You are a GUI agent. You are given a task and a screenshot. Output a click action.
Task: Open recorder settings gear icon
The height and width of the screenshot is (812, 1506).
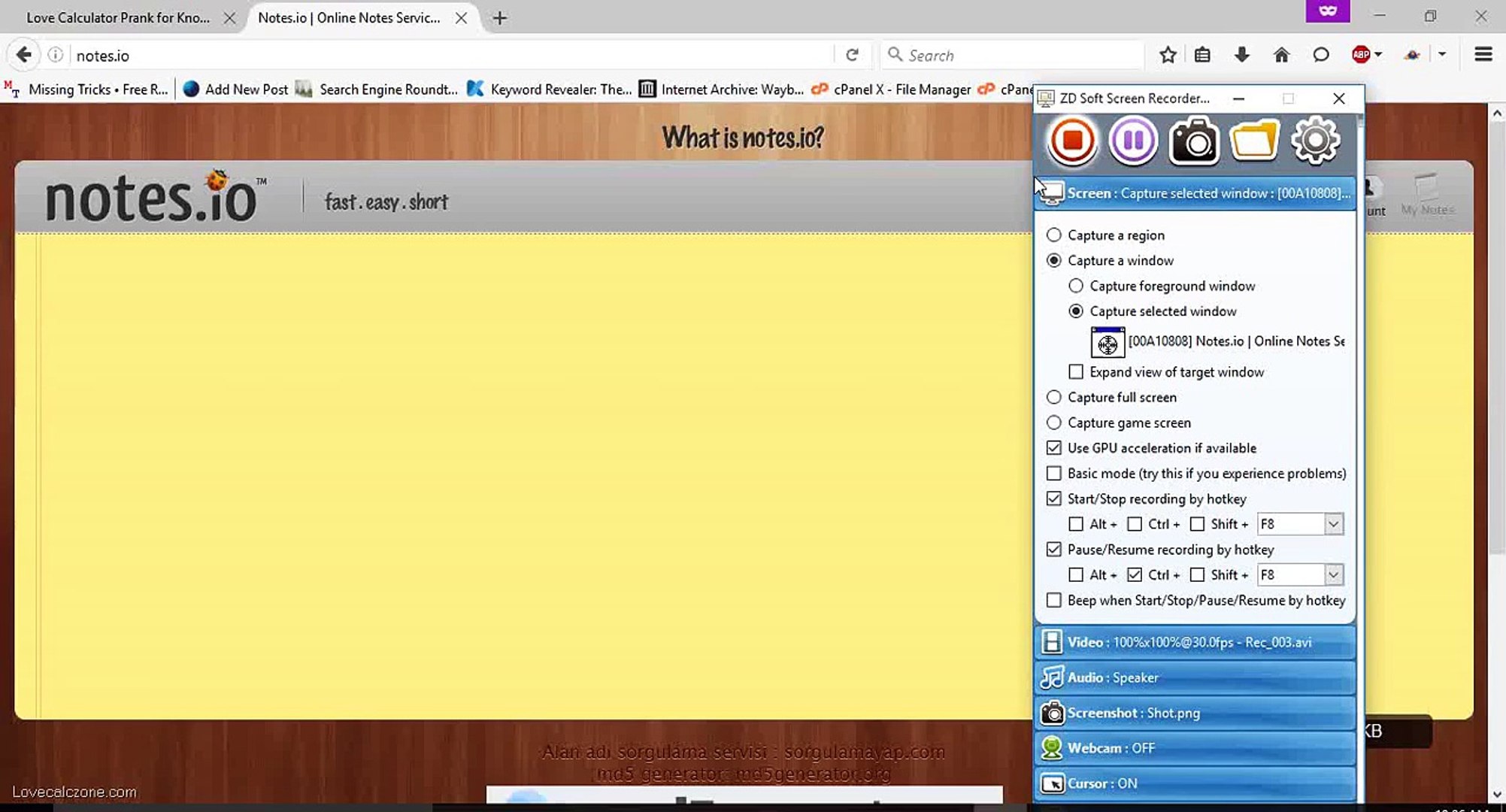1315,141
